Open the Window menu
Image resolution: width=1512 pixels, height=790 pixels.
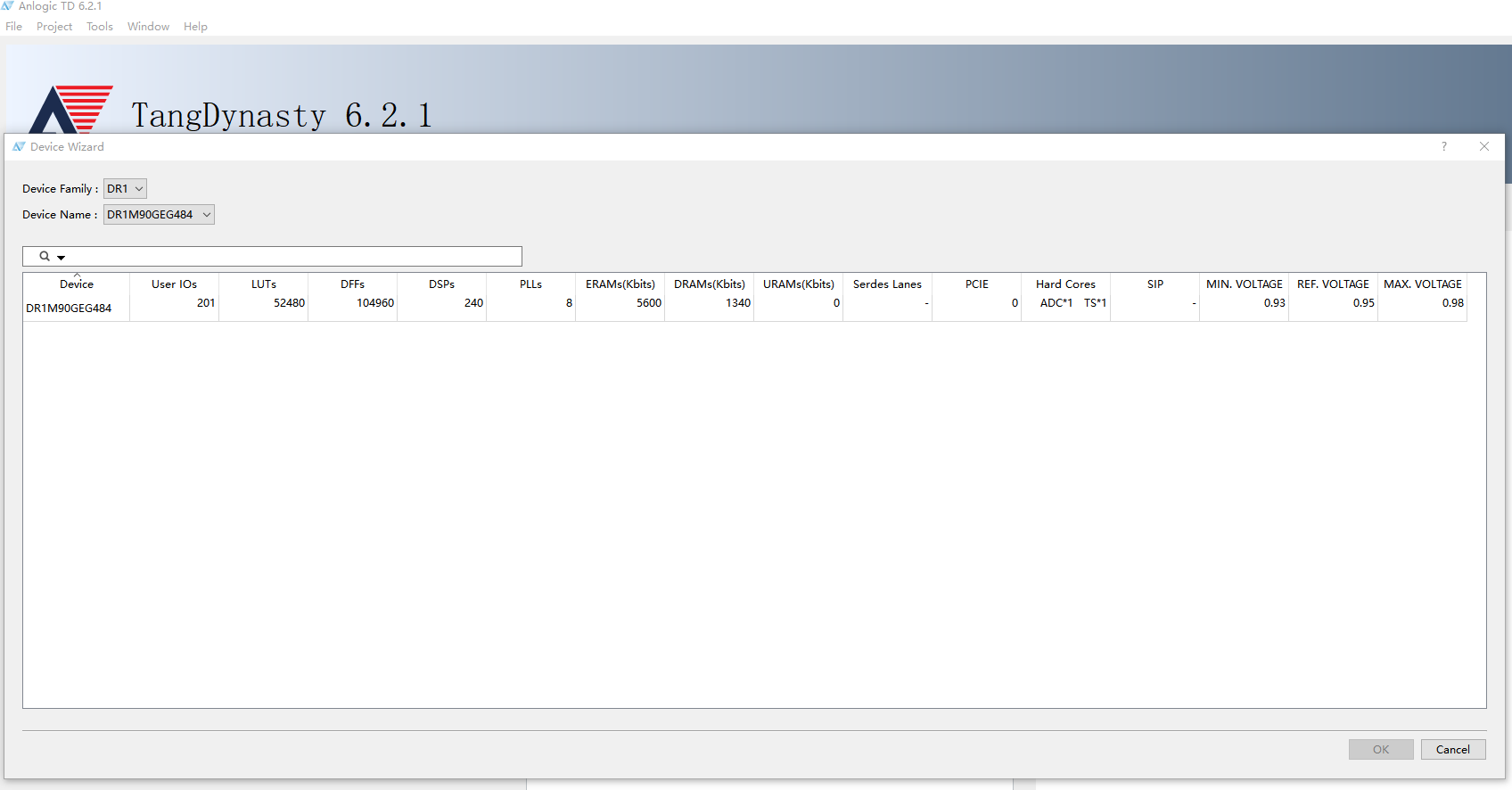click(148, 27)
